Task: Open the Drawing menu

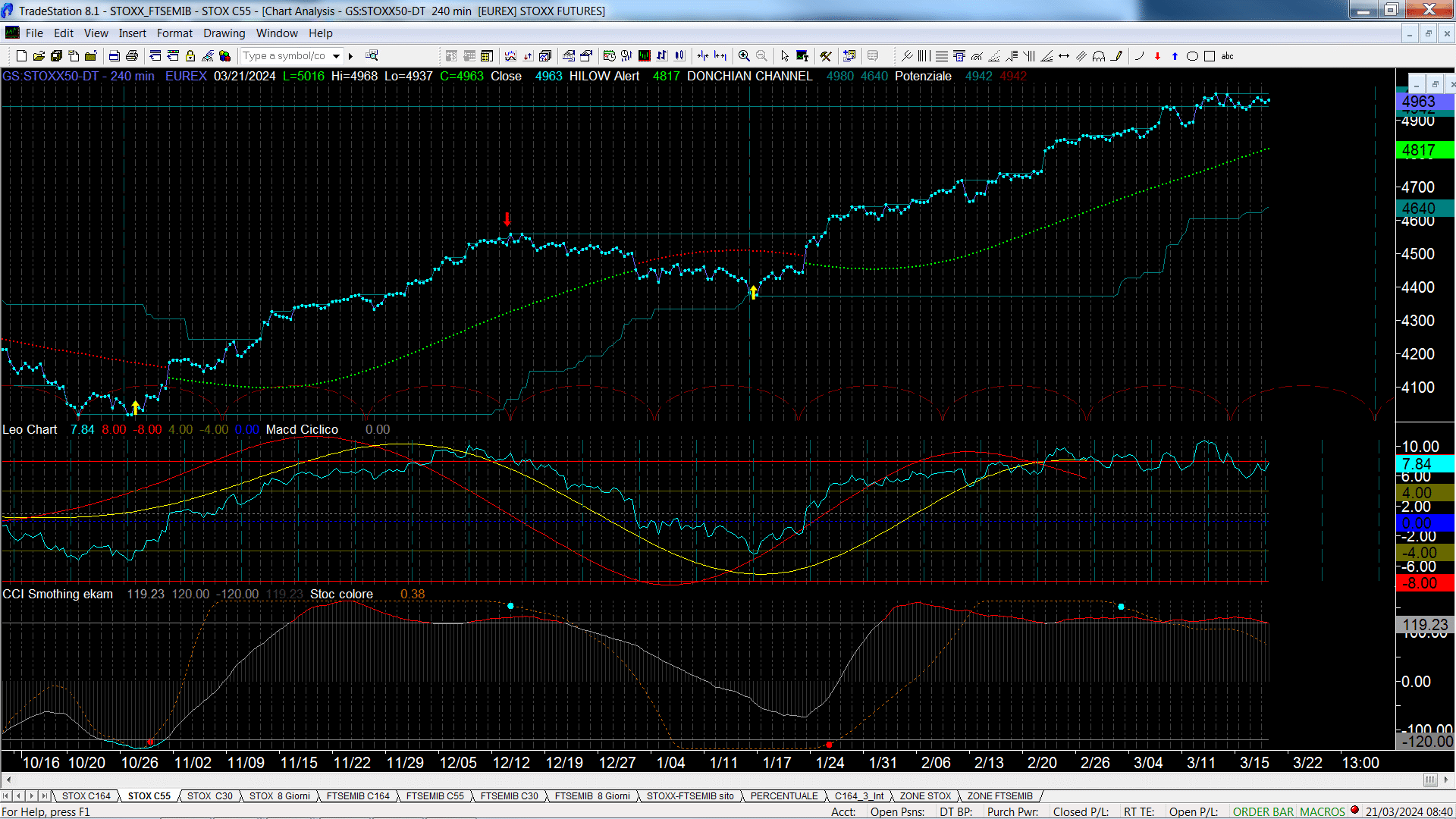Action: pyautogui.click(x=224, y=33)
